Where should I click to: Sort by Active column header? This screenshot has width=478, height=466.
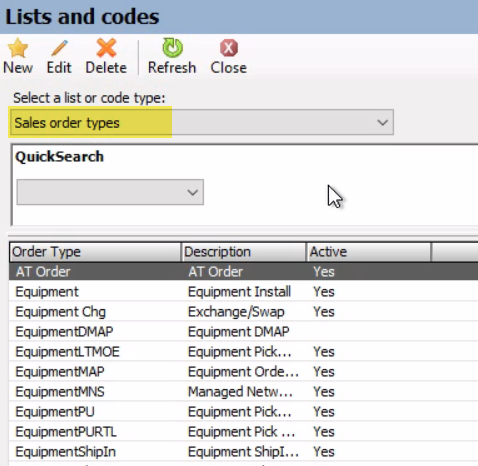(368, 252)
